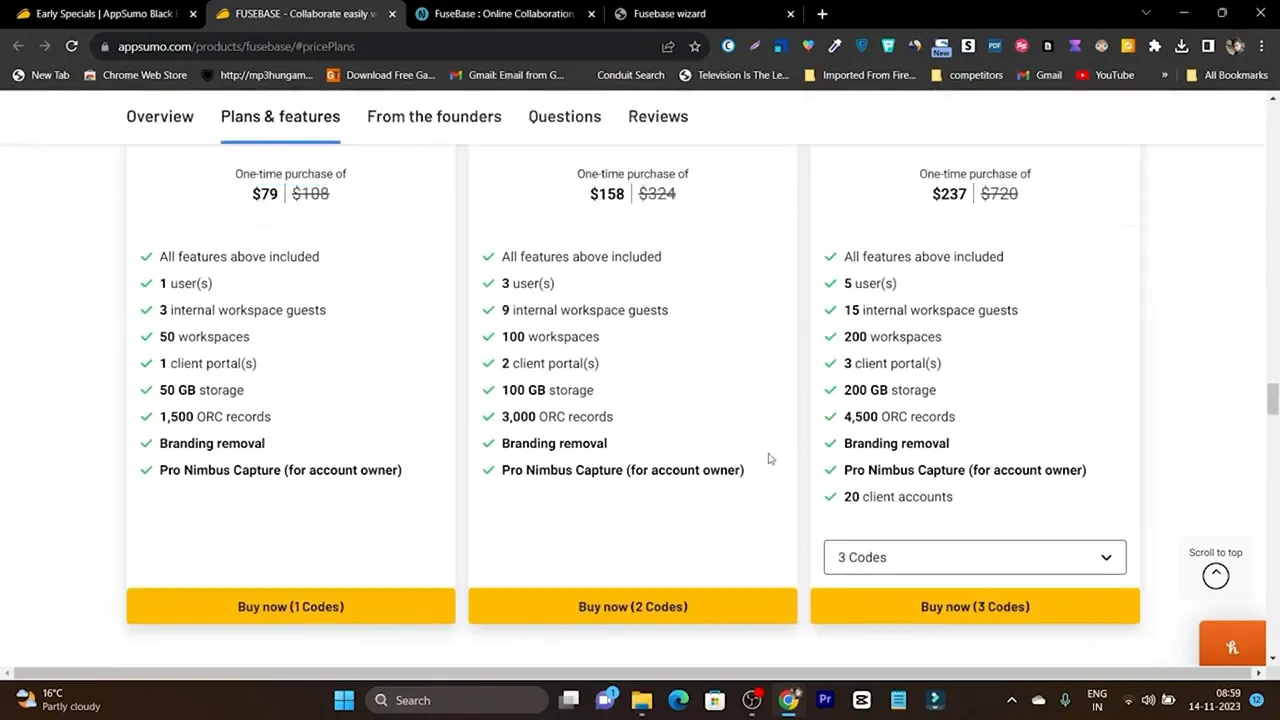Open the 3 Codes dropdown

974,557
